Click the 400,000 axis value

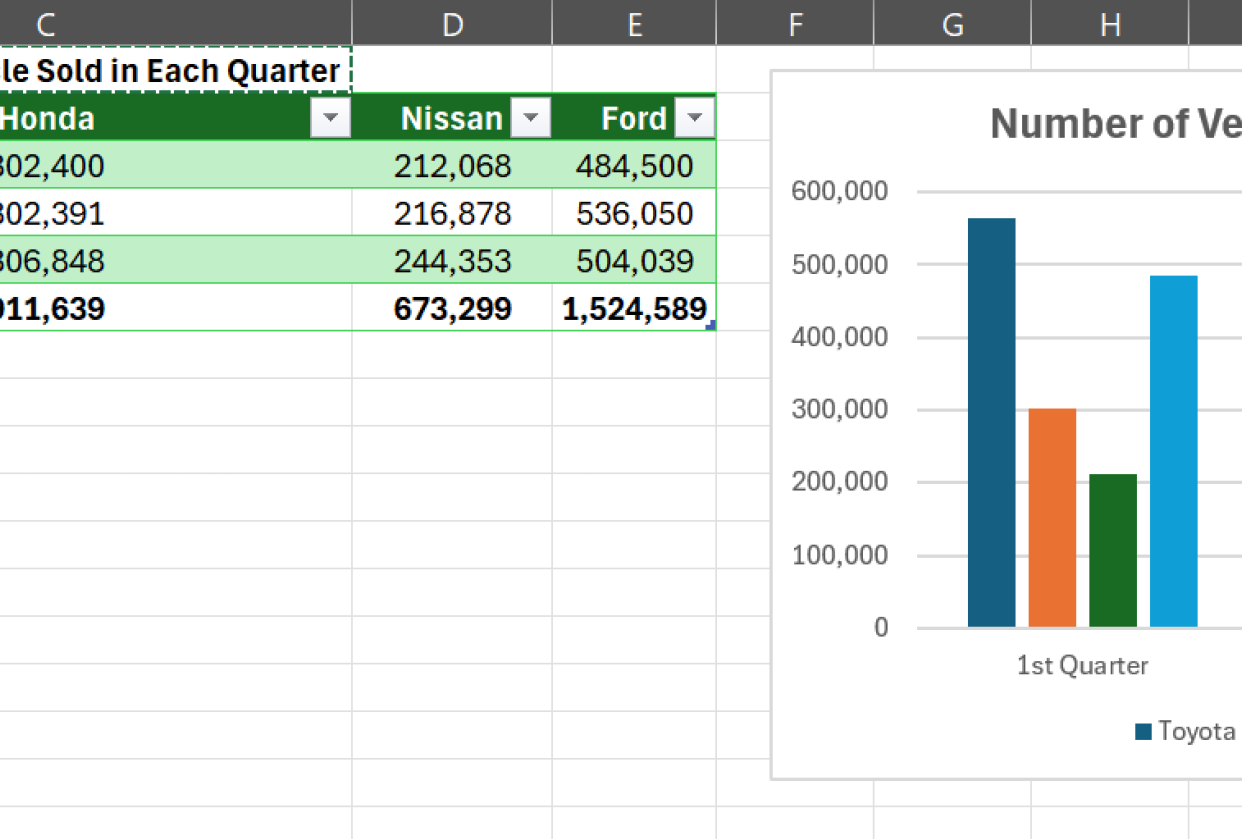point(839,337)
